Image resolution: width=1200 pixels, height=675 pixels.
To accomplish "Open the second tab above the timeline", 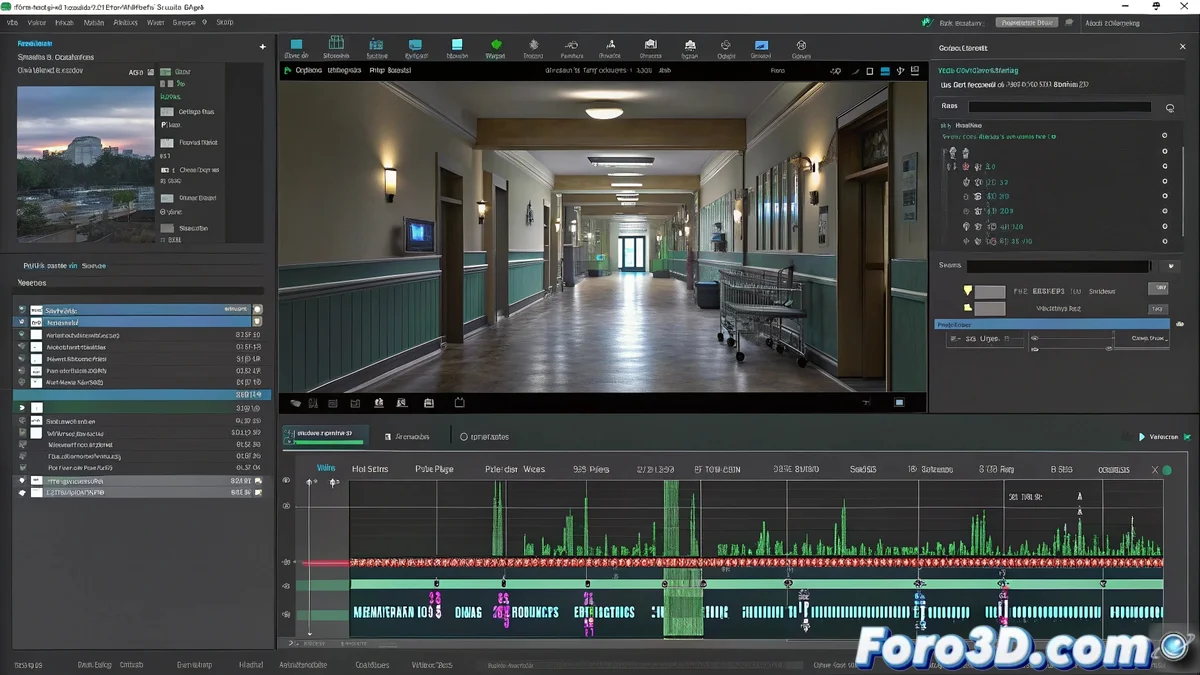I will 408,437.
